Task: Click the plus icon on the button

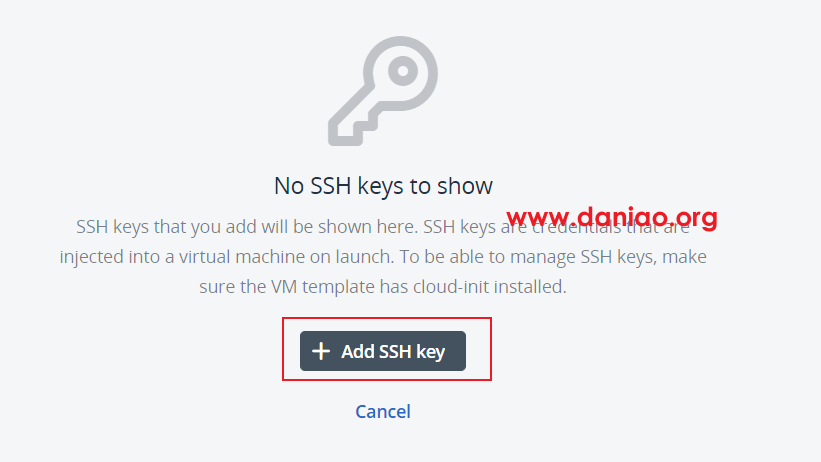Action: coord(321,351)
